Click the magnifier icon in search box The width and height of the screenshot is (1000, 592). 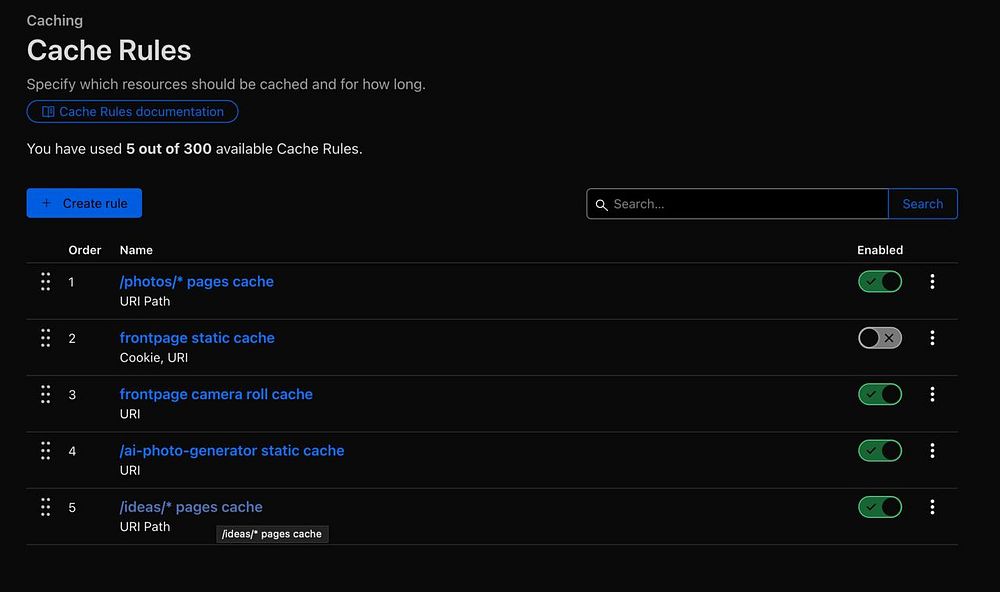pos(601,204)
